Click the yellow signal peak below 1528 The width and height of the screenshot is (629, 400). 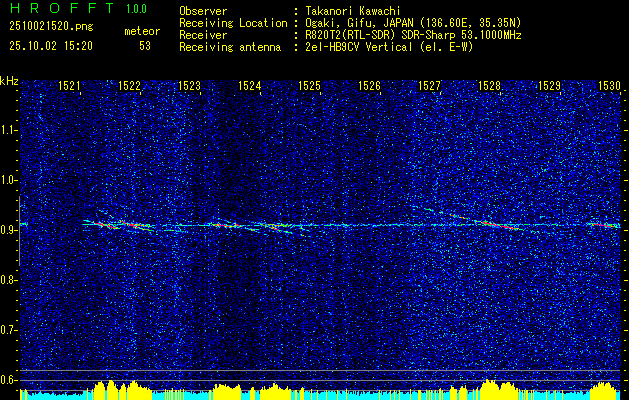click(497, 389)
